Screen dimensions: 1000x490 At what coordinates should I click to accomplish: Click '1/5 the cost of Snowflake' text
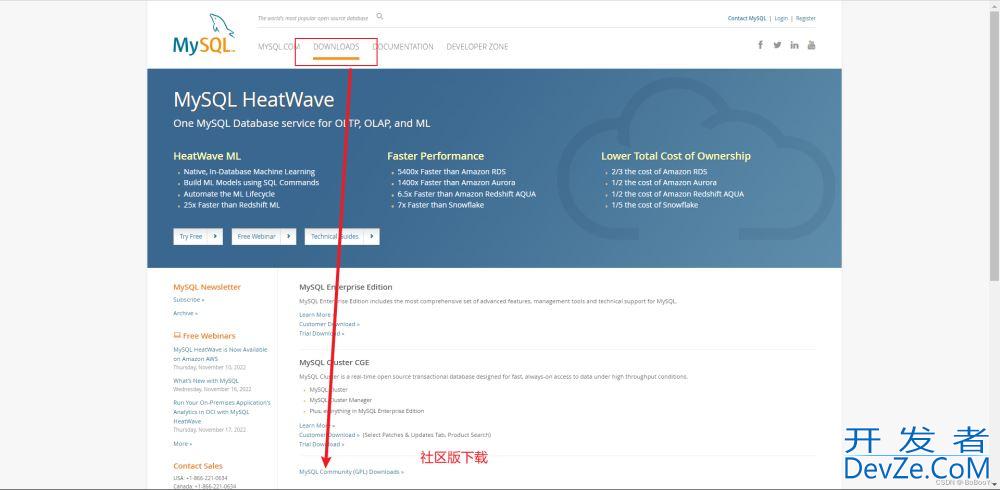(654, 205)
